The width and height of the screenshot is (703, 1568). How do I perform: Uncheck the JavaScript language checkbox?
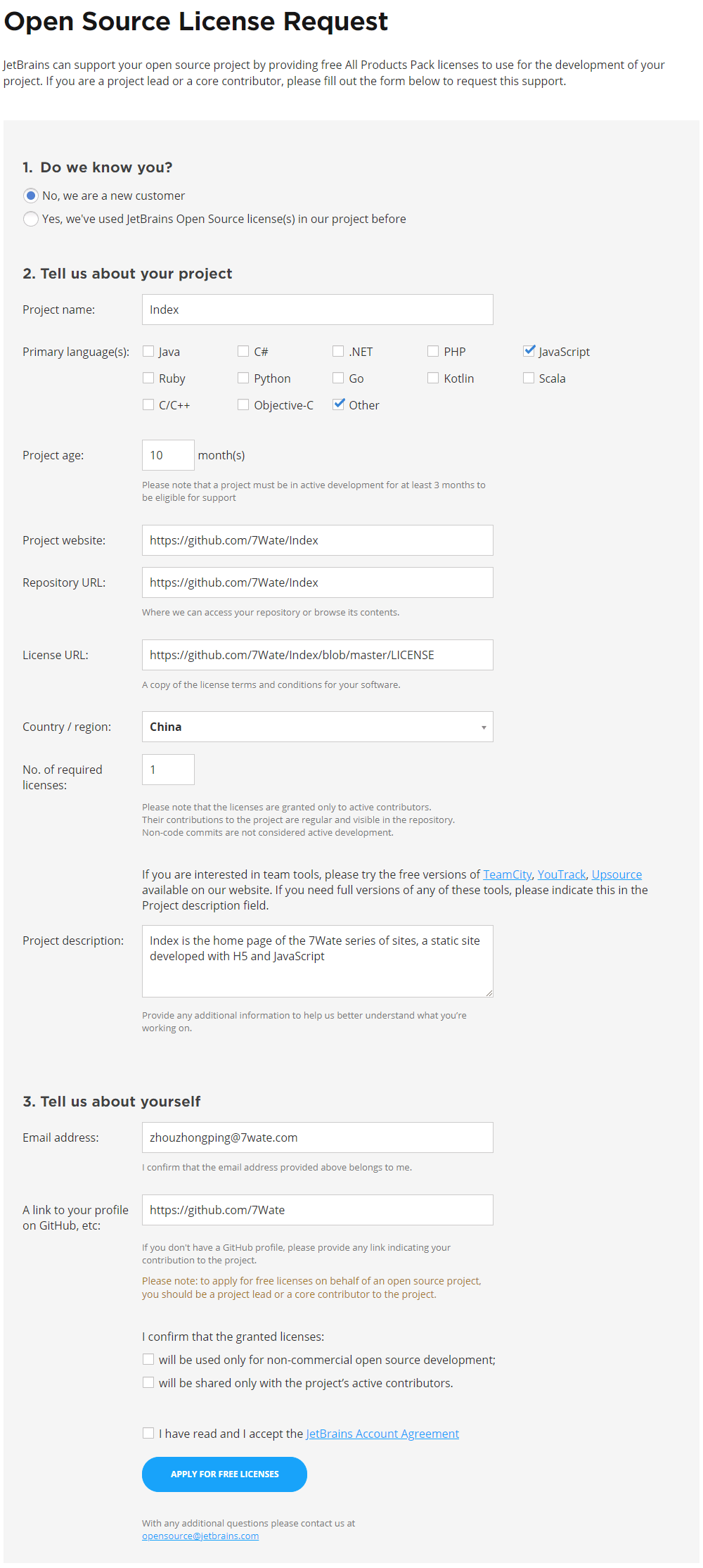(x=529, y=351)
